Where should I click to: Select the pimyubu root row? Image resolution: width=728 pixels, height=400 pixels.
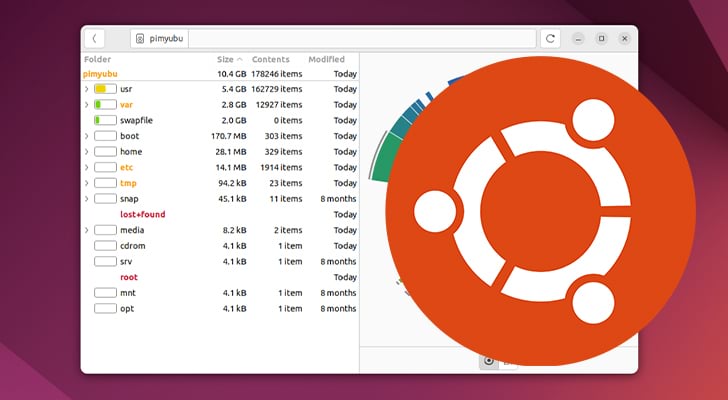220,74
